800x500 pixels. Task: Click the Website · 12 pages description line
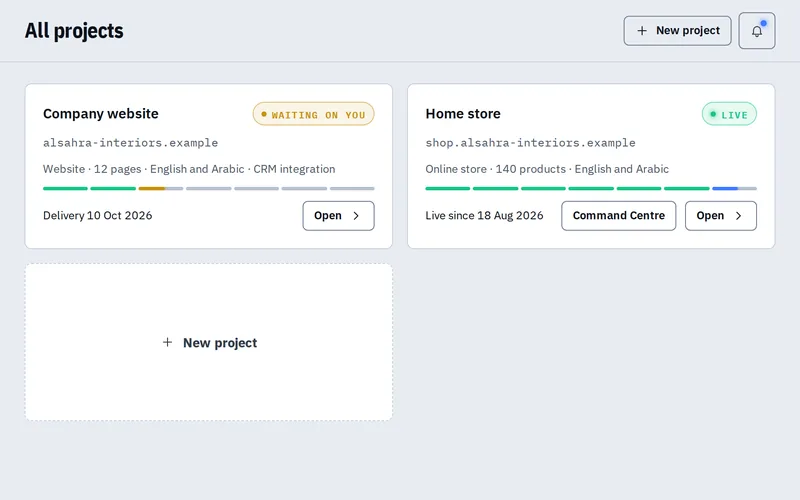coord(189,169)
